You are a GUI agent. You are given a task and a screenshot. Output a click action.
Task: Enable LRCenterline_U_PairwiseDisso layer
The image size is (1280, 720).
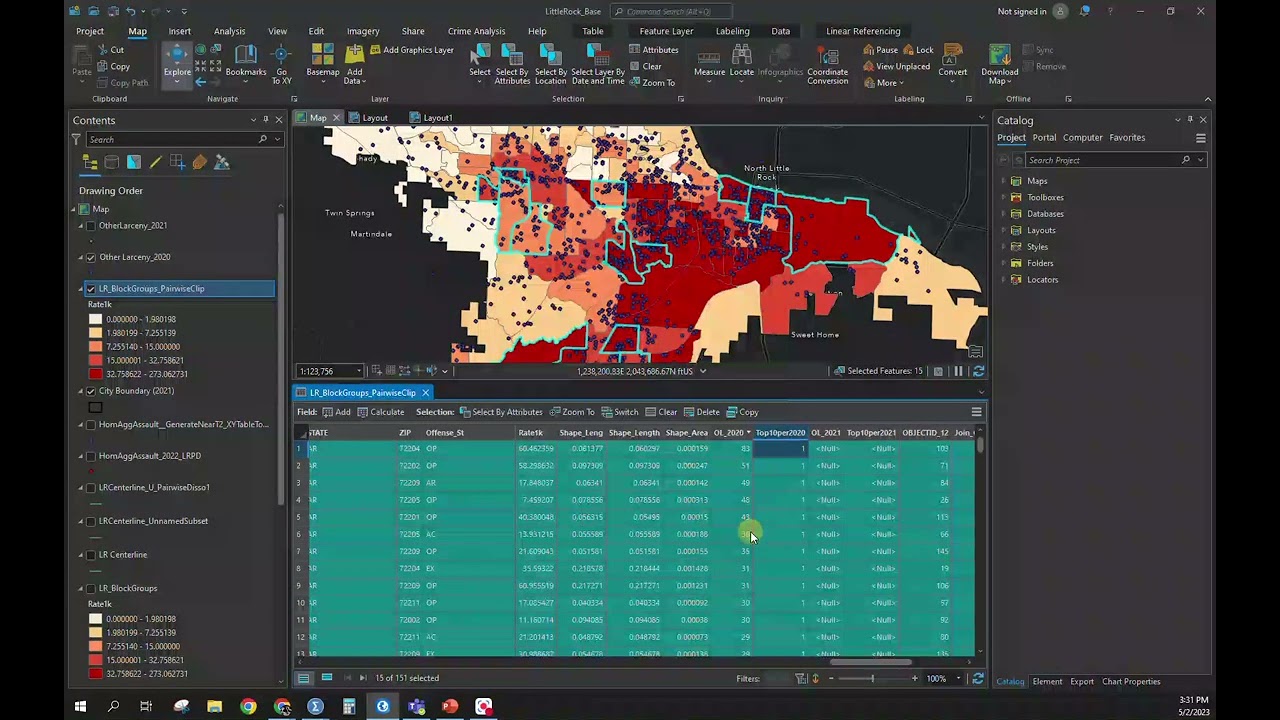click(91, 488)
